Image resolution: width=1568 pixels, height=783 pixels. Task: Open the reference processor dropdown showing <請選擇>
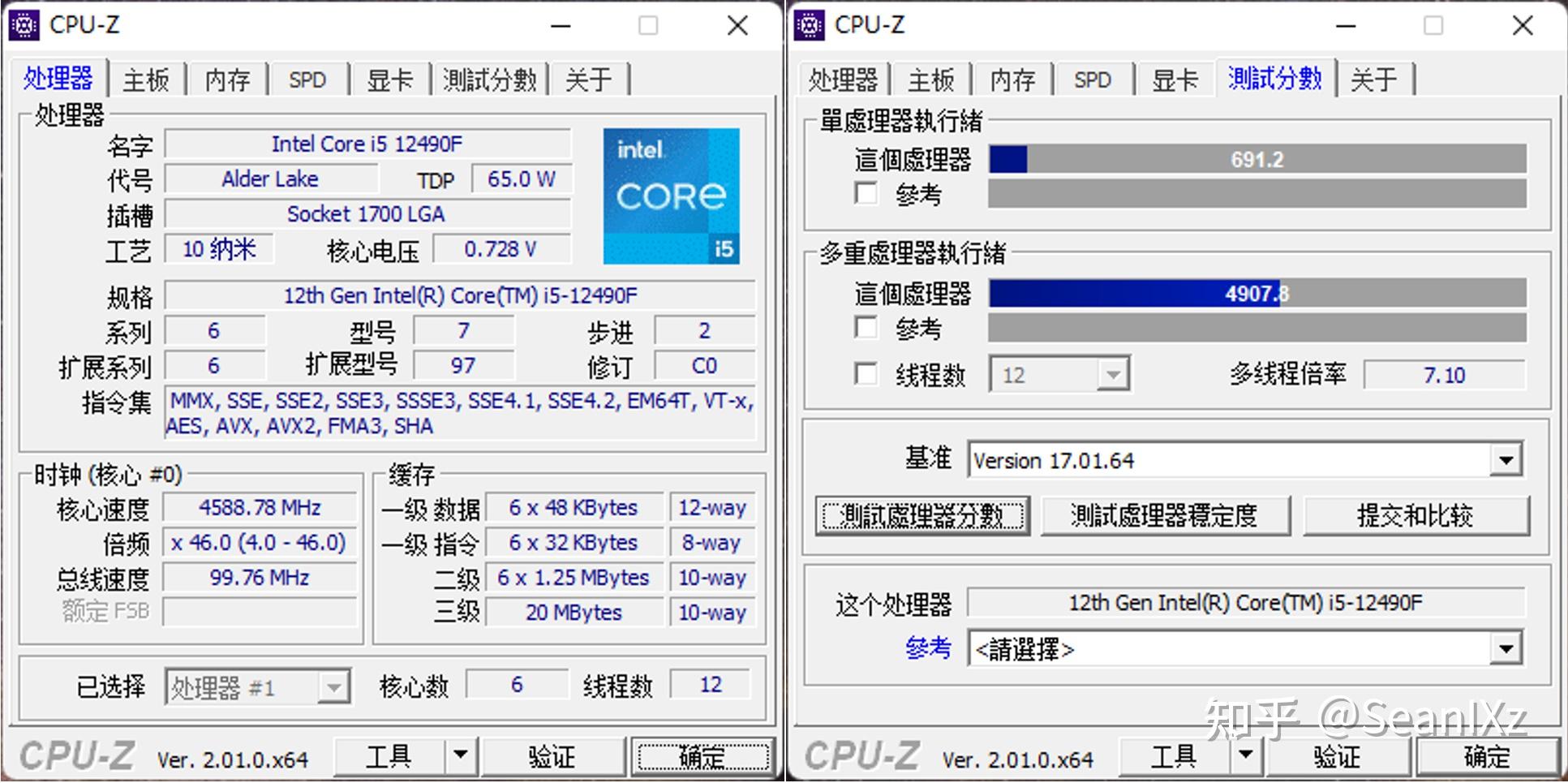coord(1506,648)
